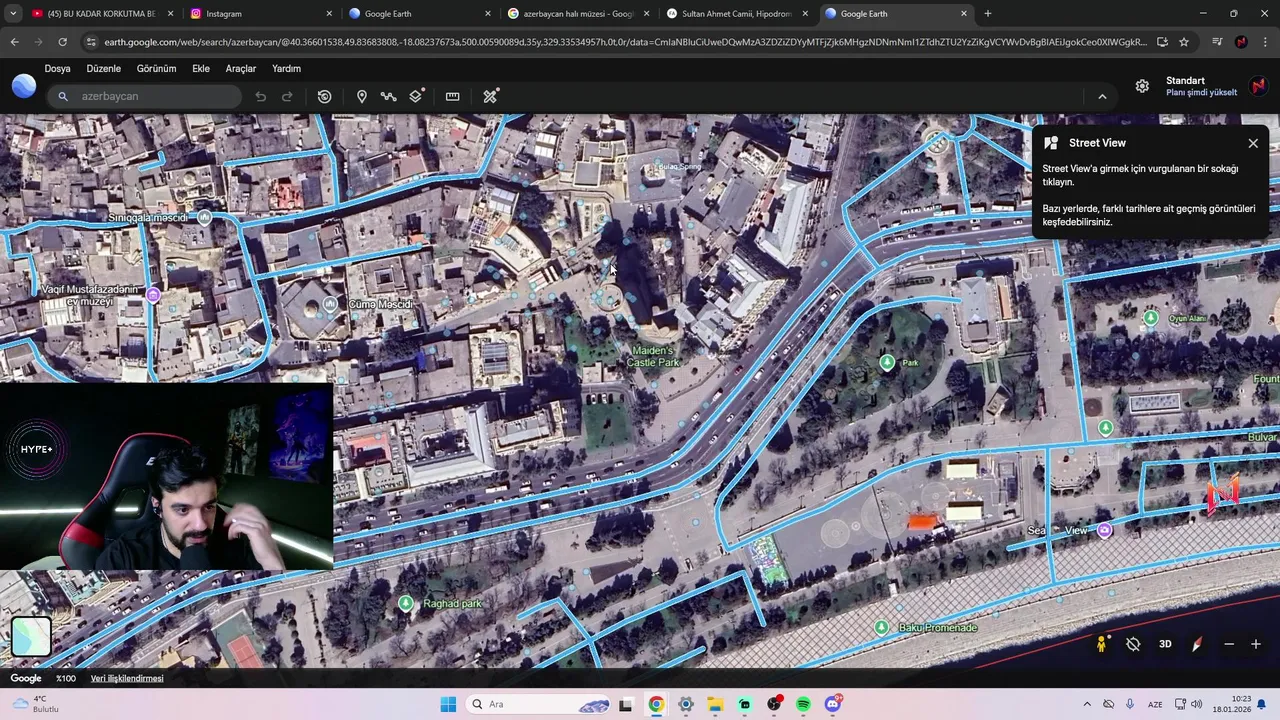This screenshot has height=720, width=1280.
Task: Click the crossed tools icon in toolbar
Action: click(490, 97)
